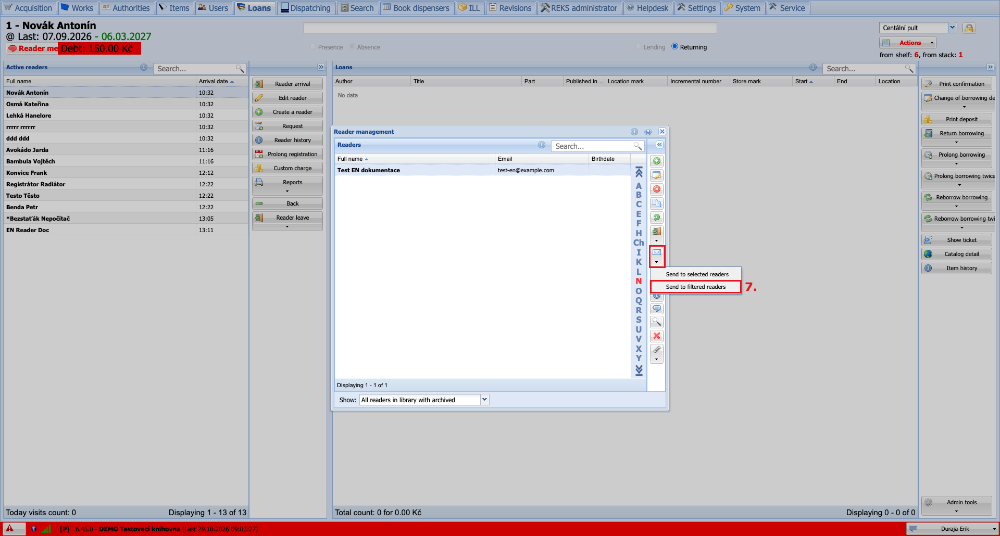This screenshot has height=536, width=1000.
Task: Filter readers by letter Ch in index
Action: click(x=638, y=242)
